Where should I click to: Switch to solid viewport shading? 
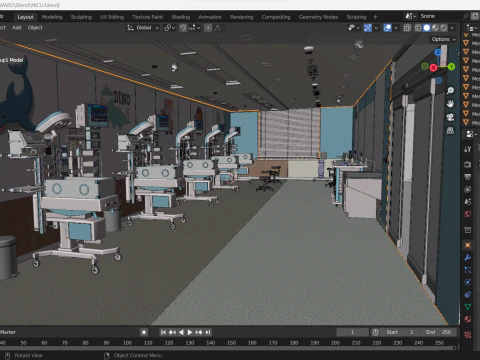427,28
